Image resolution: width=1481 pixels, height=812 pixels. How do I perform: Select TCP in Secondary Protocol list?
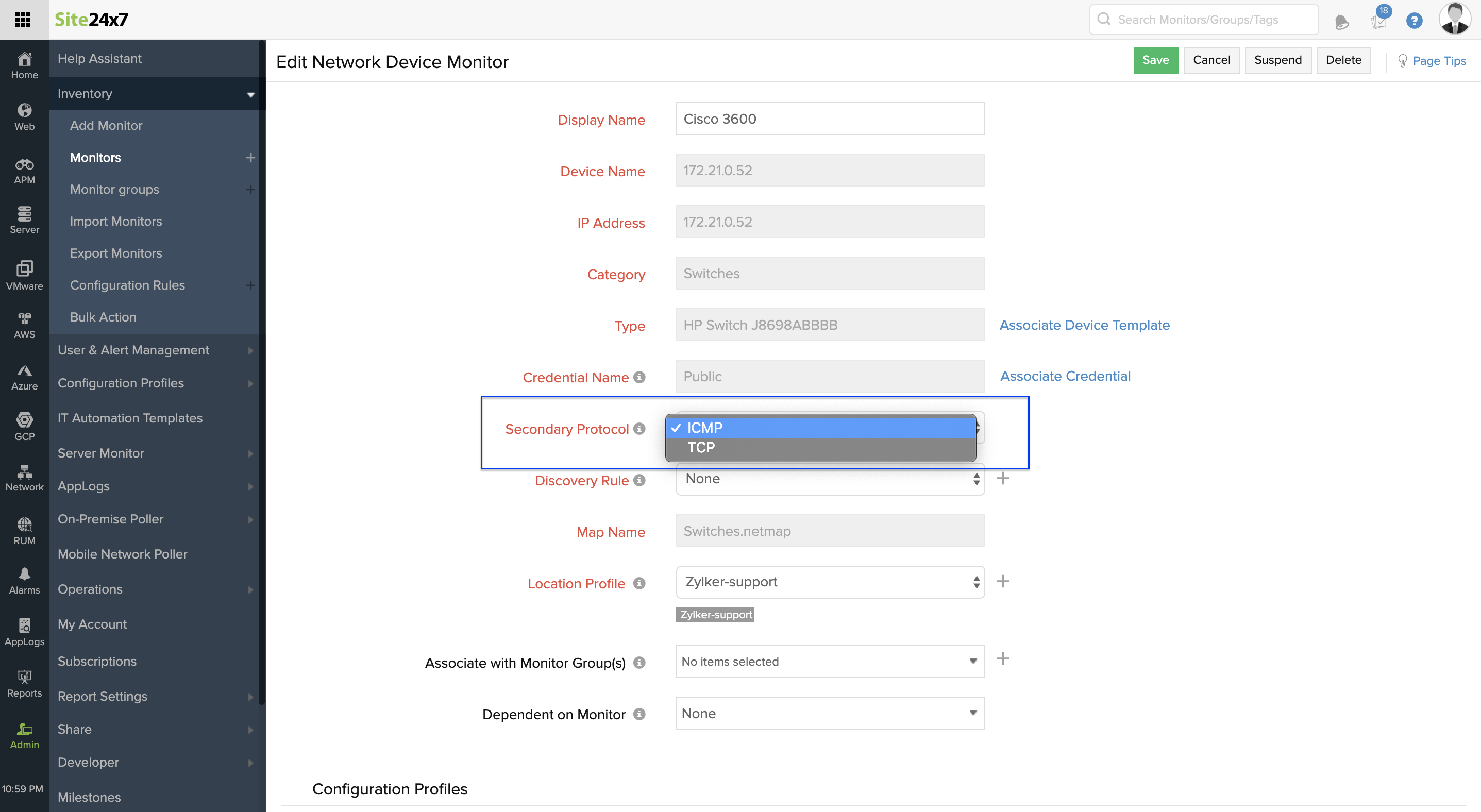pyautogui.click(x=701, y=447)
